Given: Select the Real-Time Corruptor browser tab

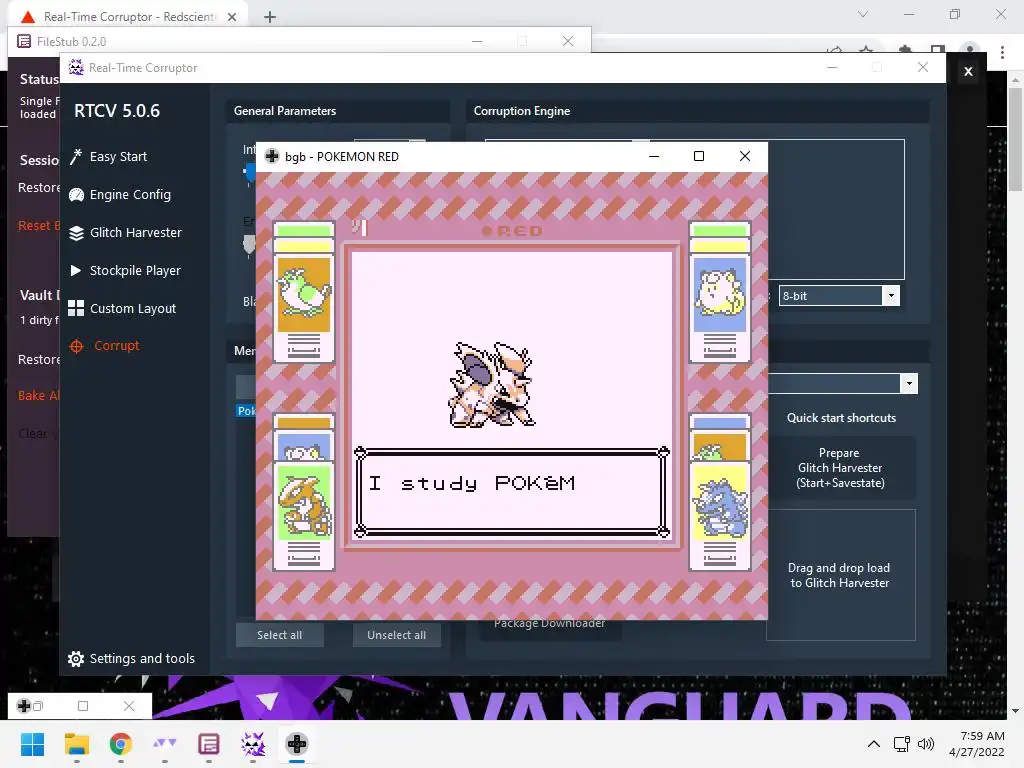Looking at the screenshot, I should click(x=129, y=17).
